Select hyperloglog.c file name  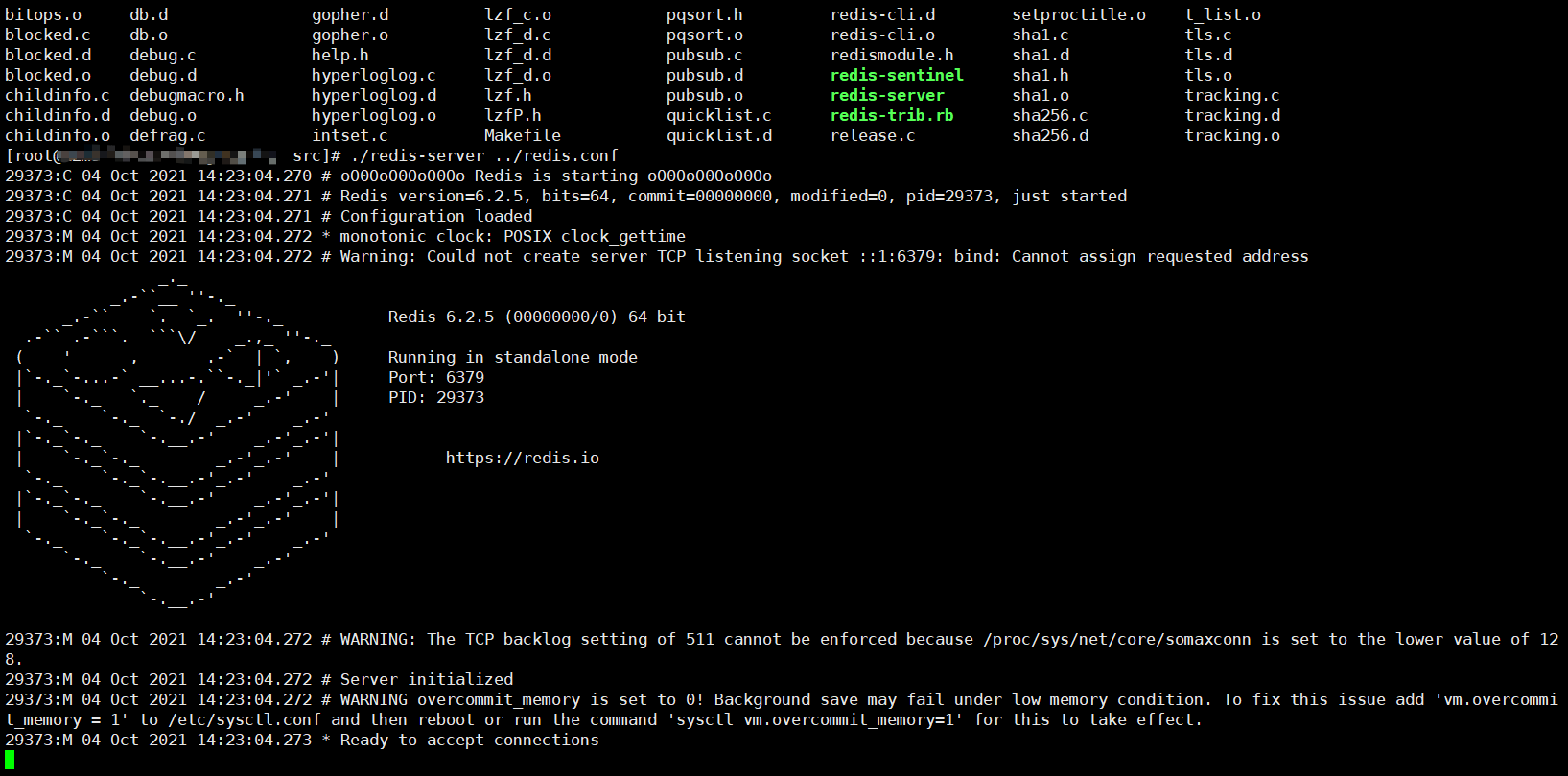(x=374, y=75)
